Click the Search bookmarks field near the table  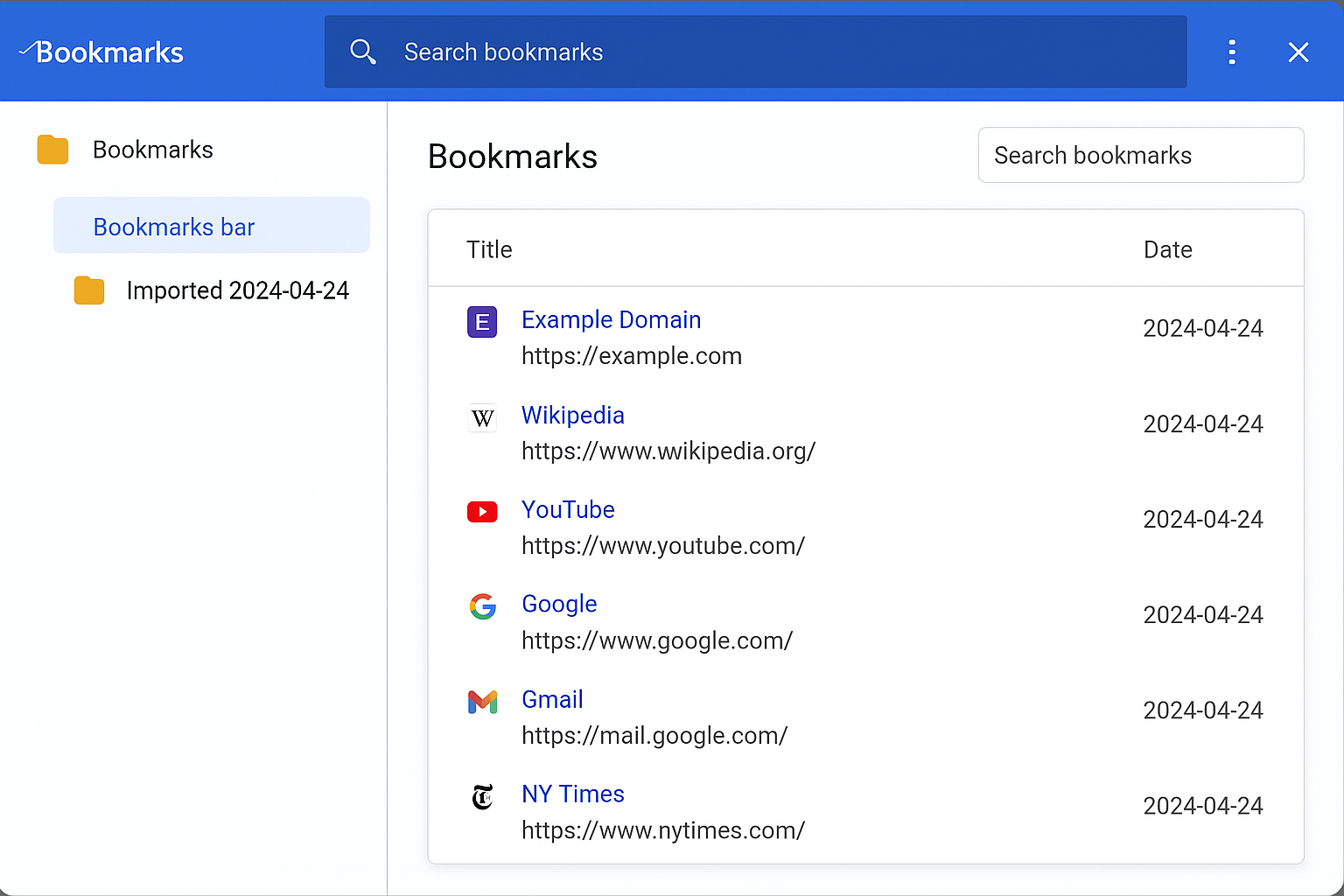1140,155
